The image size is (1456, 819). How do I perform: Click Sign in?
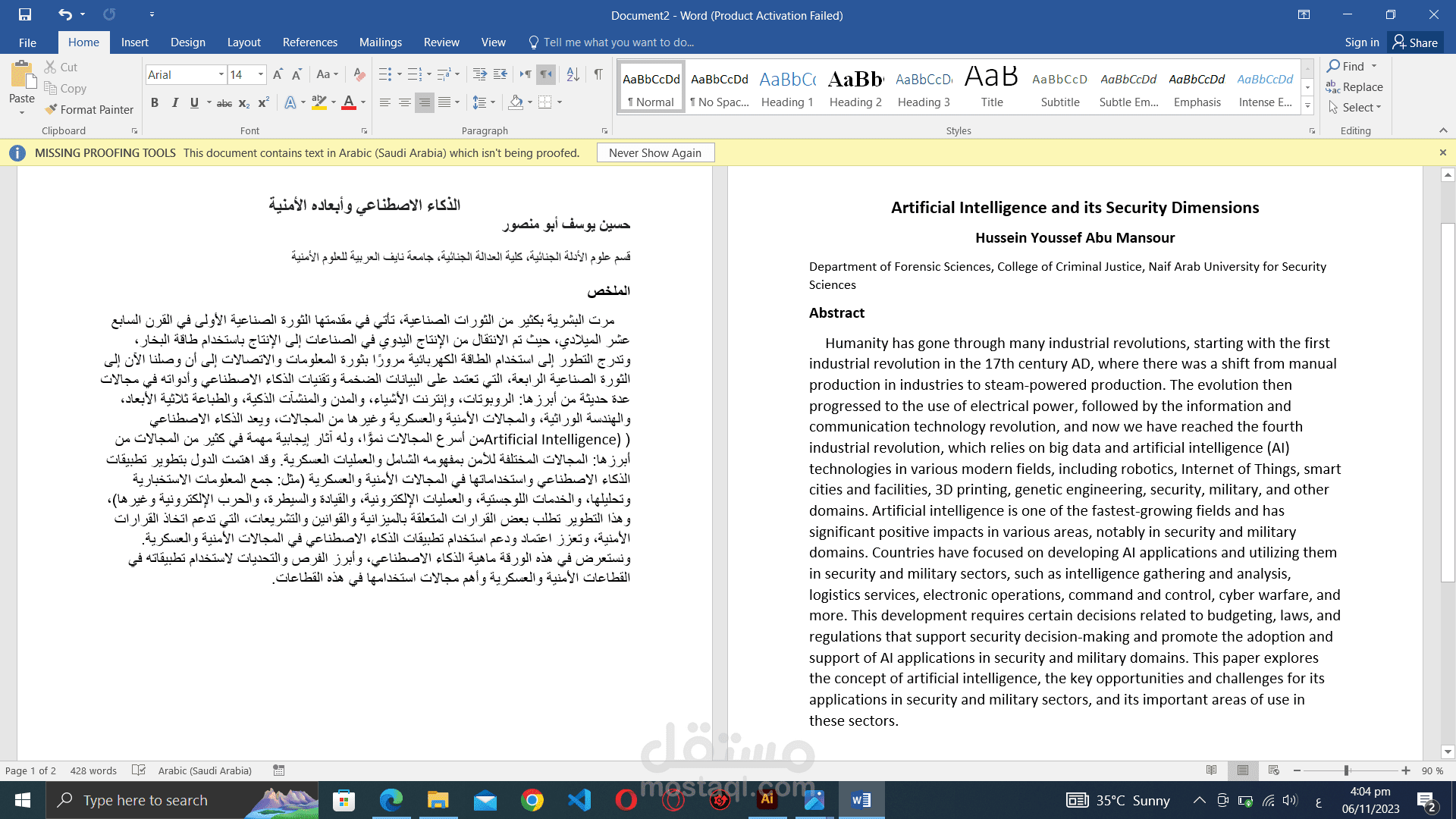pyautogui.click(x=1362, y=42)
